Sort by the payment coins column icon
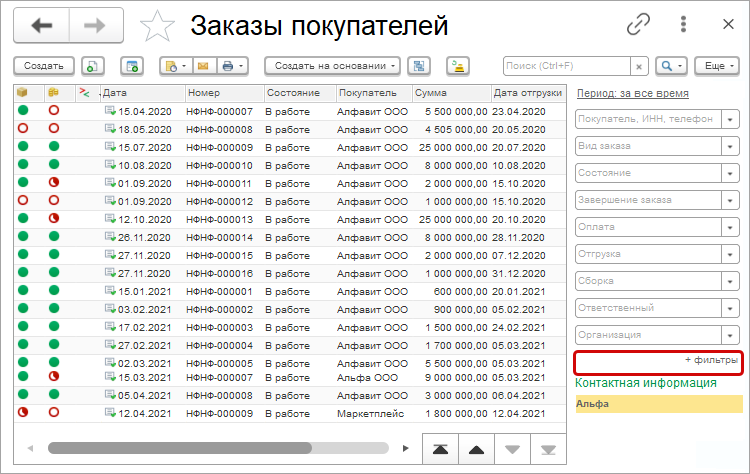The image size is (750, 474). click(53, 92)
